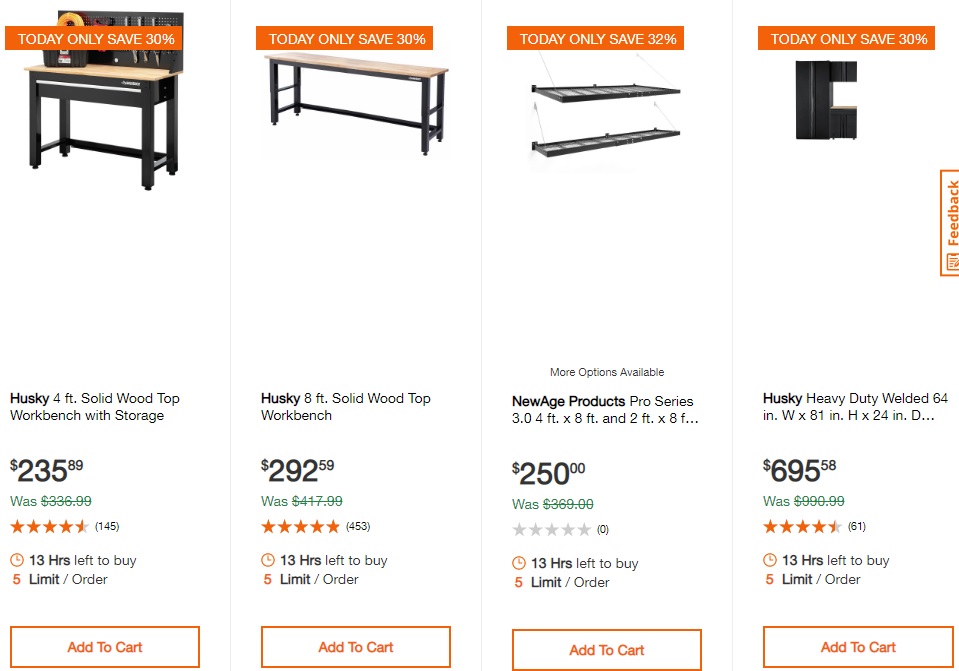
Task: Click star rating of Husky 4 ft. workbench
Action: coord(50,527)
